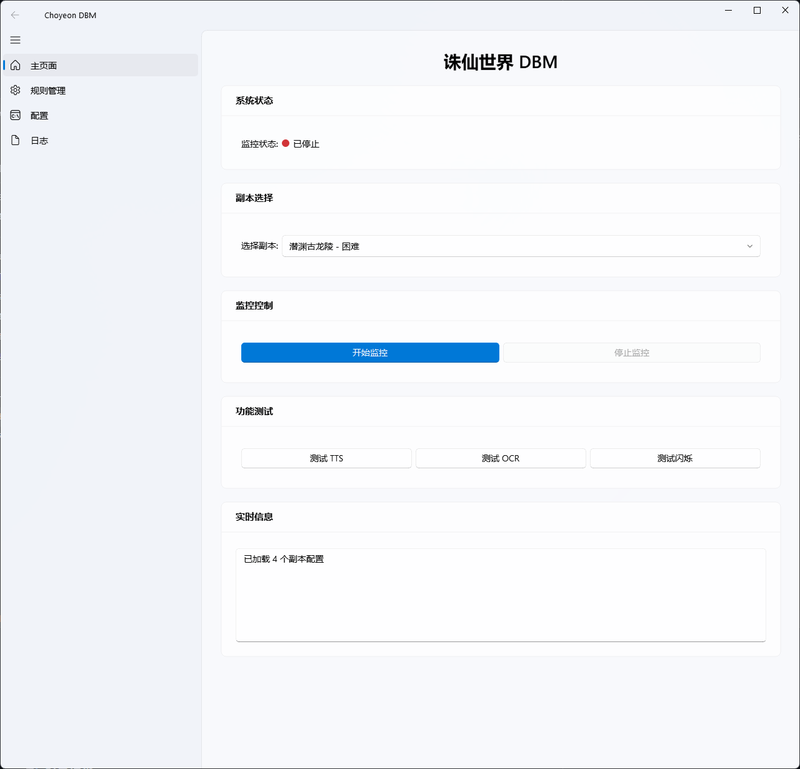Click the config icon beside 配置
This screenshot has height=769, width=800.
point(15,115)
